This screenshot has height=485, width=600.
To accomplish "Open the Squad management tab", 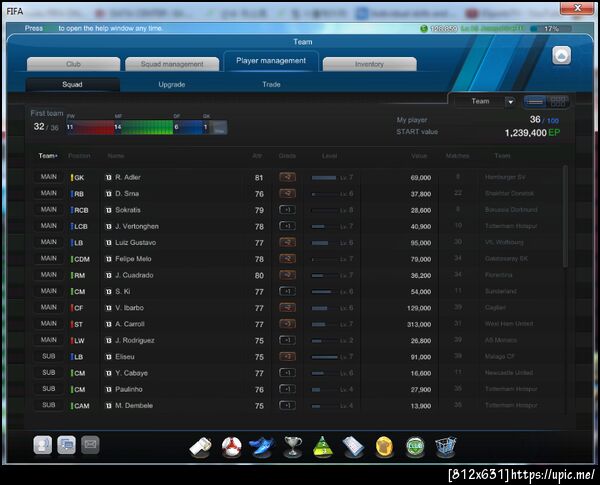I will [172, 64].
